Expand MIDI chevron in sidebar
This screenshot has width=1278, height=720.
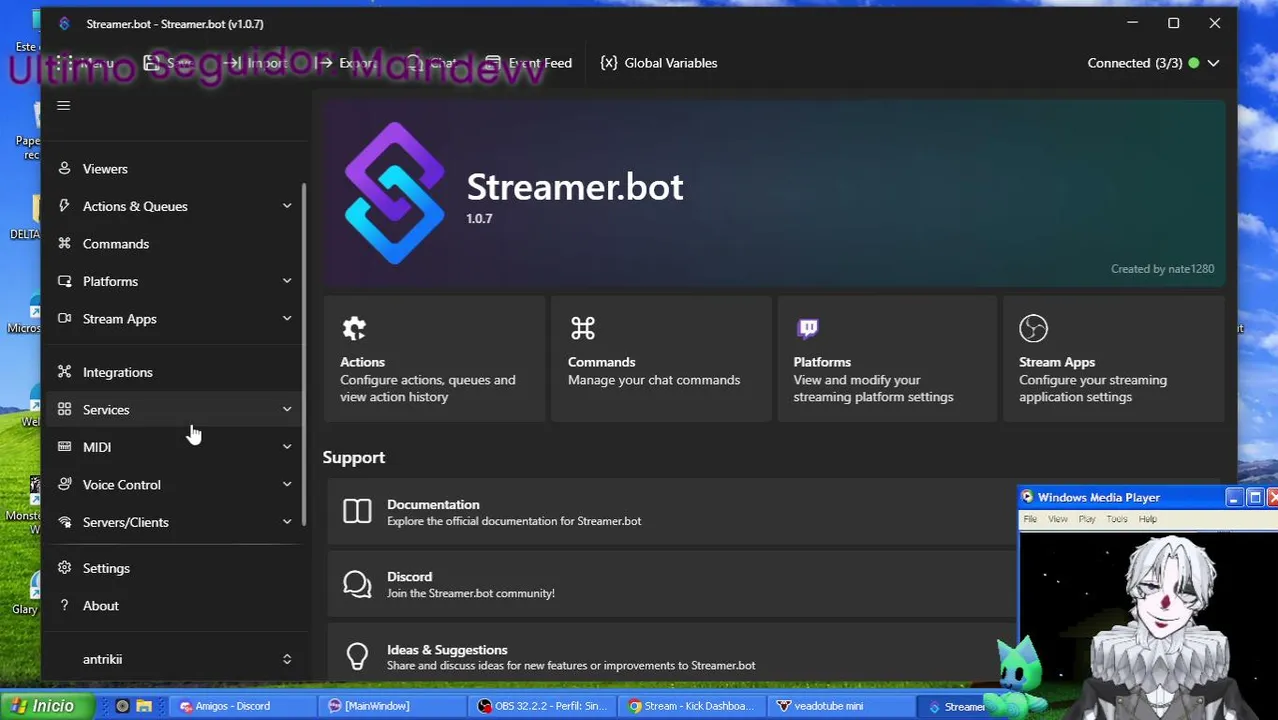pos(287,447)
